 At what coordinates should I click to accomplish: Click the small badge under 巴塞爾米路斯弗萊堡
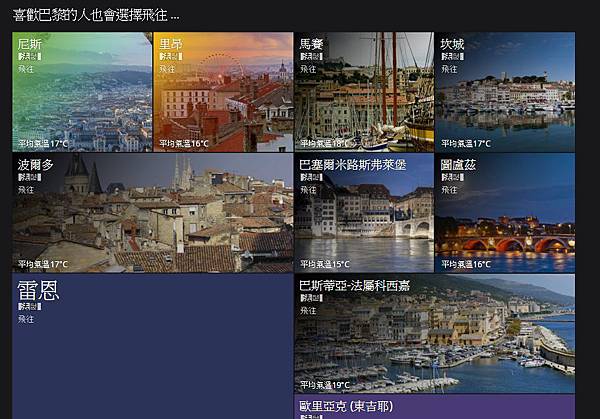[x=311, y=177]
